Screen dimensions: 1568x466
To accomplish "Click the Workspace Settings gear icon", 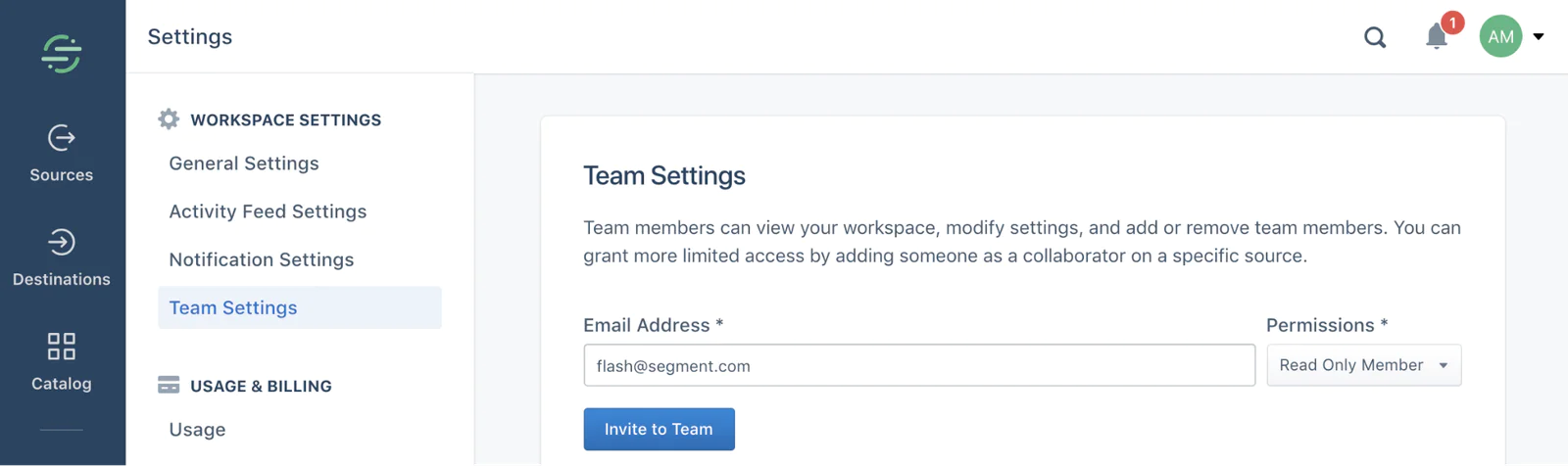I will tap(169, 119).
